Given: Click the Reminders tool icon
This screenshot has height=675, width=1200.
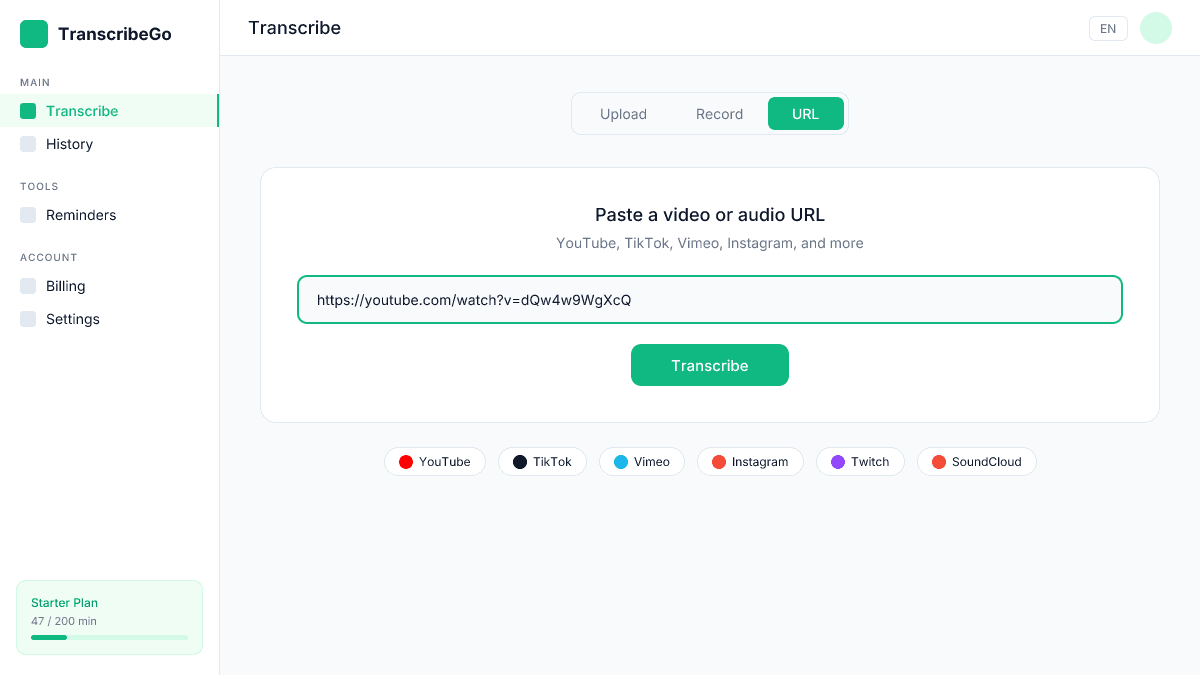Looking at the screenshot, I should 27,214.
